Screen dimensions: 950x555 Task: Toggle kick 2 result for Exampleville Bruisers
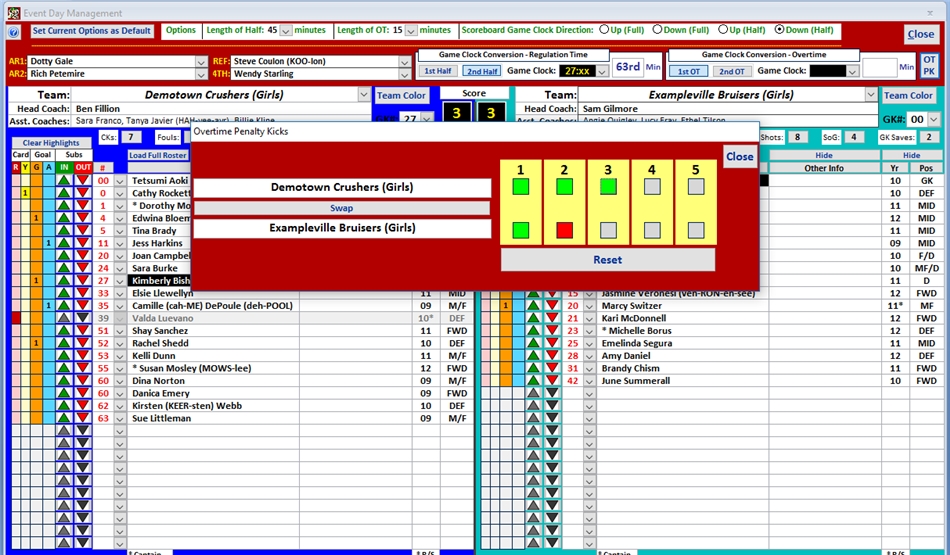[564, 230]
